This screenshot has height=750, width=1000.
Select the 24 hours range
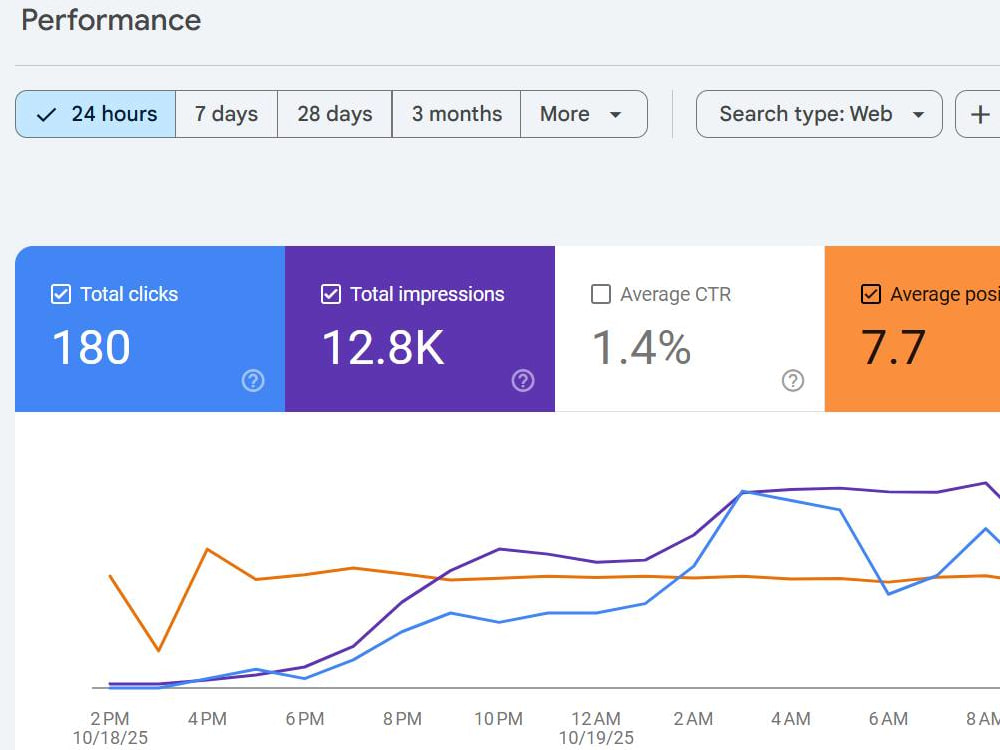click(96, 114)
